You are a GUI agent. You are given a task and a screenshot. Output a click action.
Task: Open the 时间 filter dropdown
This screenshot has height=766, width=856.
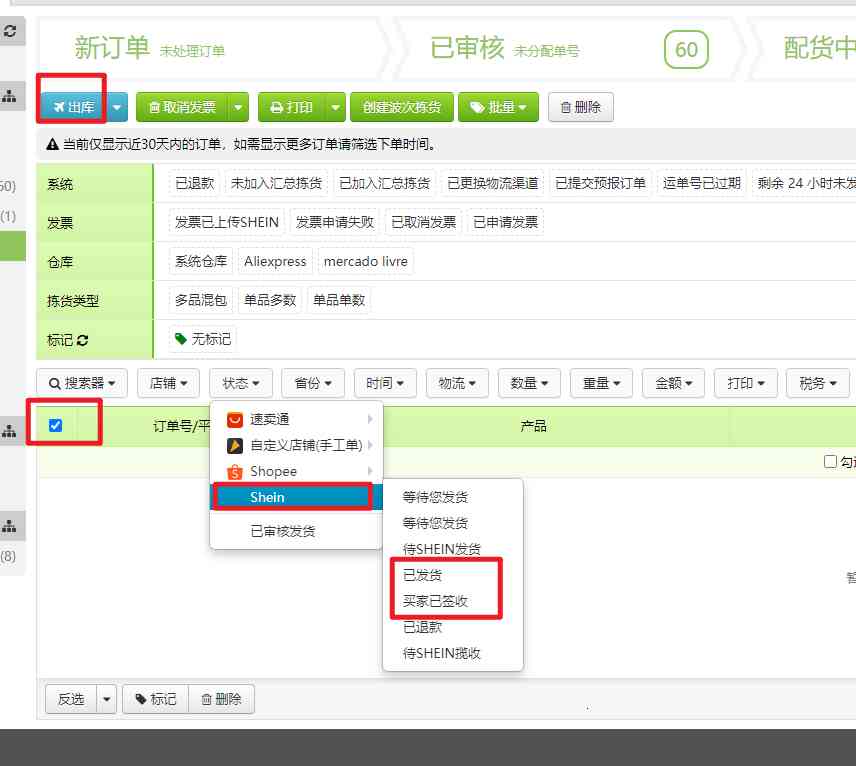tap(384, 382)
